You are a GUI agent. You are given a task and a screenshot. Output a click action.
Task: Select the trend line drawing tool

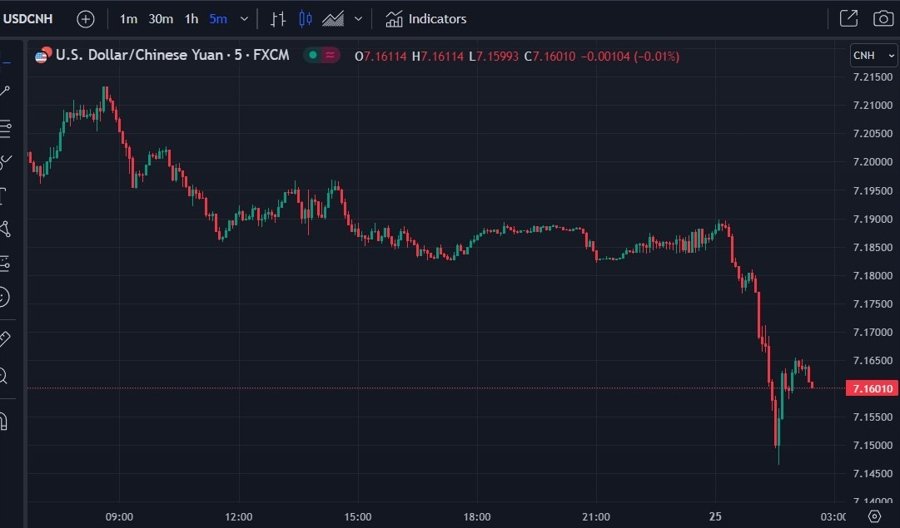coord(5,91)
